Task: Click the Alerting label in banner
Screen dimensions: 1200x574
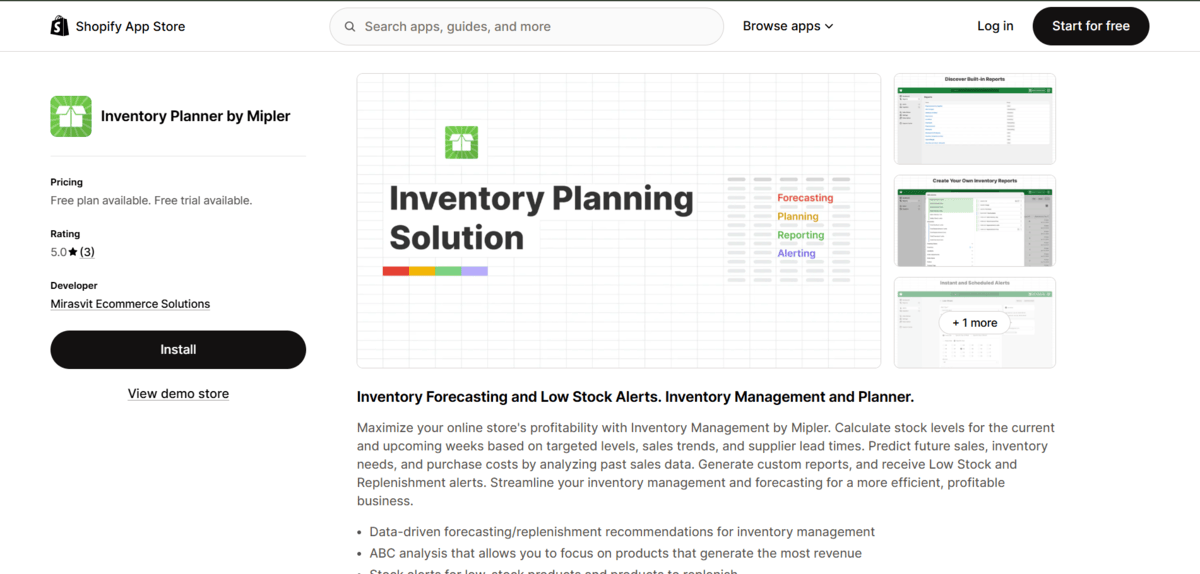Action: pos(797,253)
